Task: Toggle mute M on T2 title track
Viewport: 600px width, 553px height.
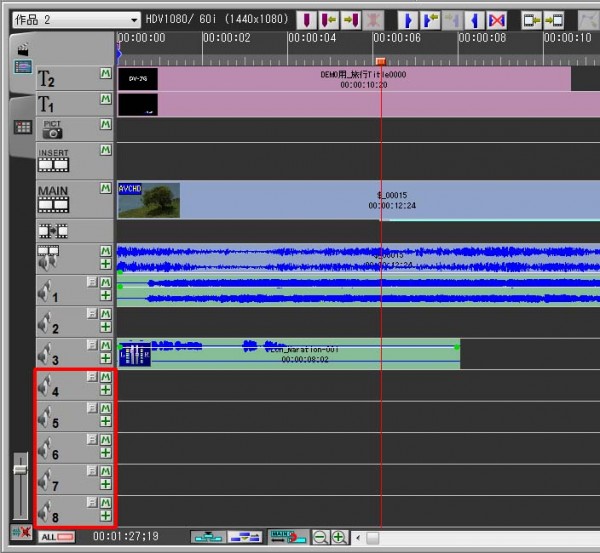Action: point(105,74)
